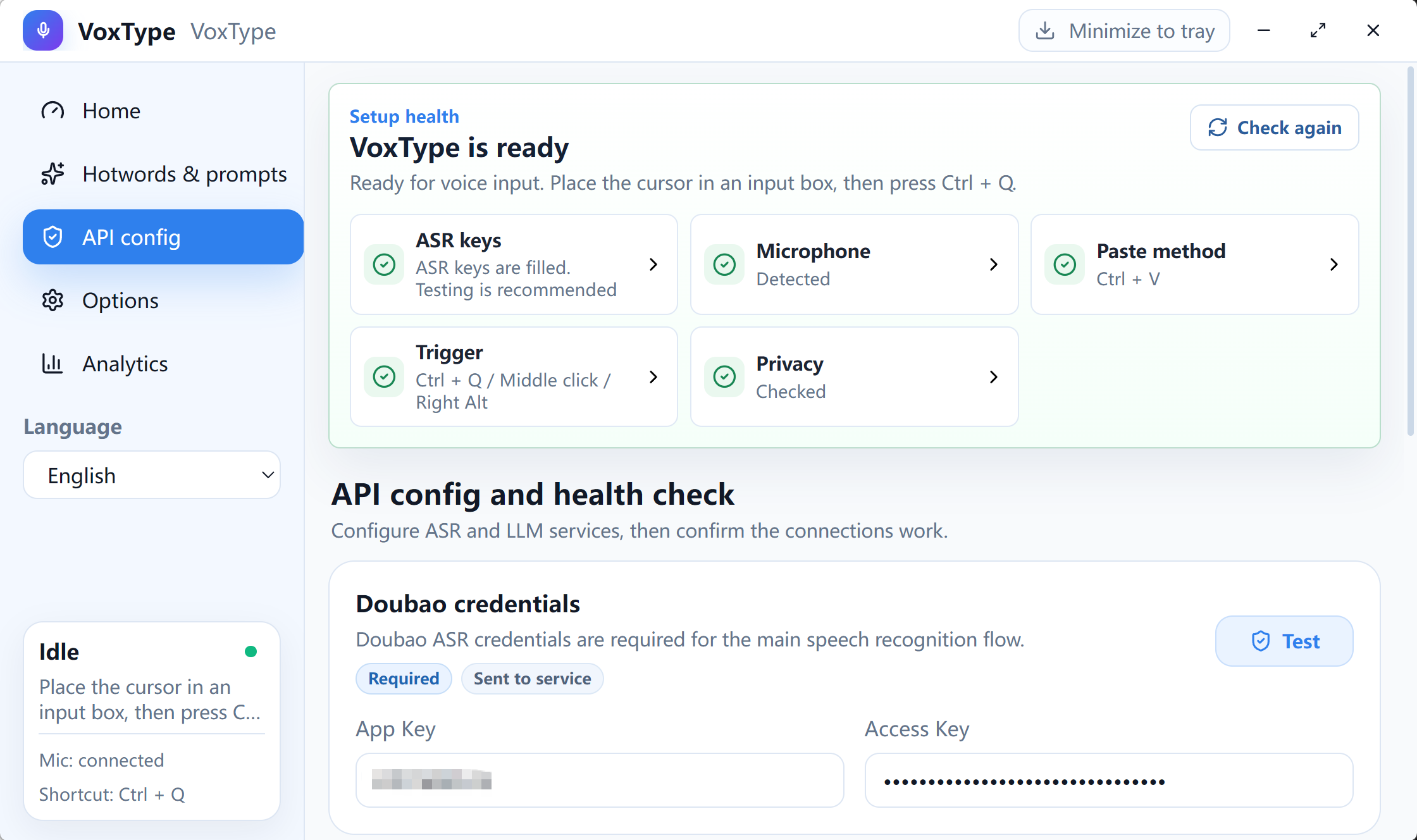This screenshot has height=840, width=1417.
Task: Click the Check again button
Action: coord(1274,128)
